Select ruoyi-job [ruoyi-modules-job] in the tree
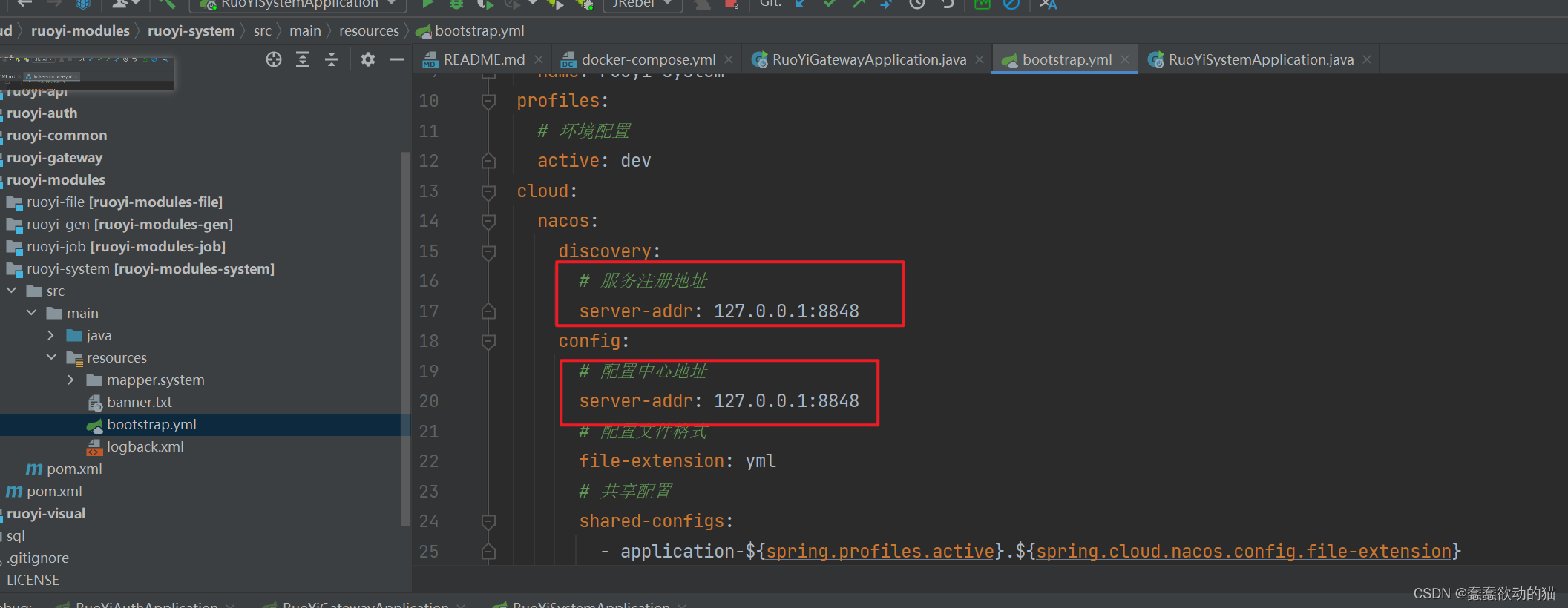 [125, 246]
